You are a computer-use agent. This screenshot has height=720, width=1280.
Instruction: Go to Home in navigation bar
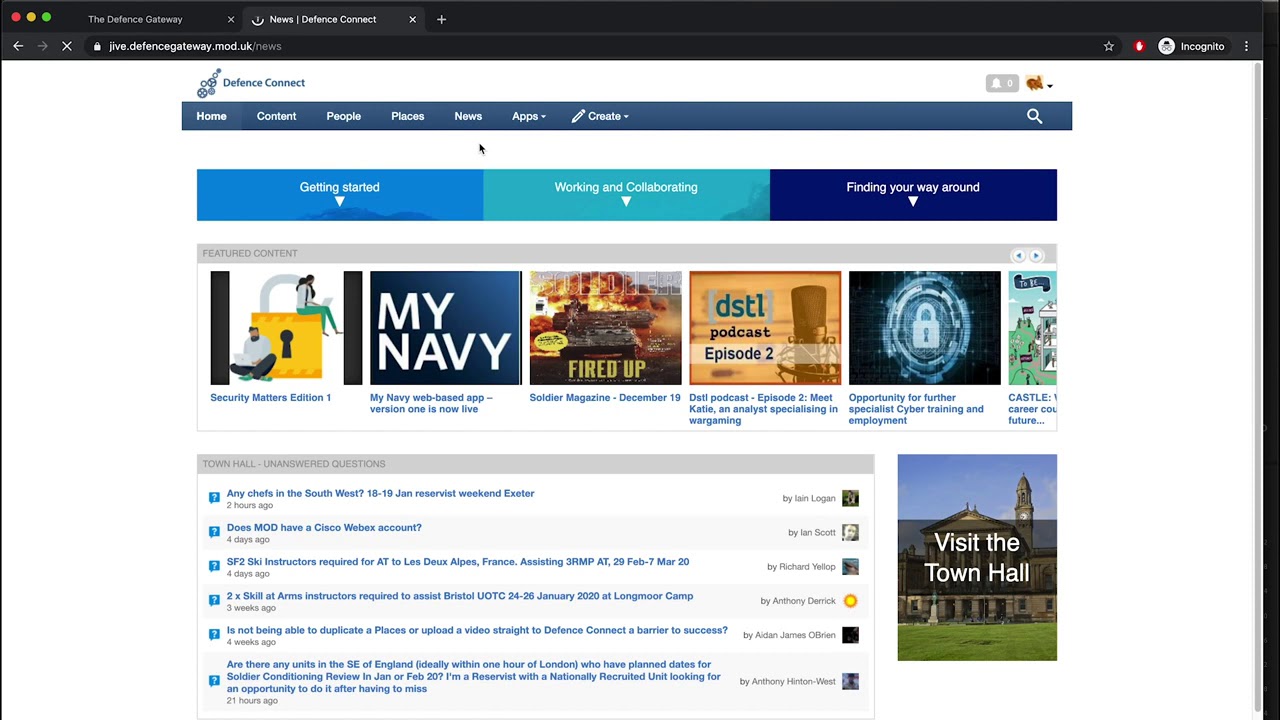[211, 116]
